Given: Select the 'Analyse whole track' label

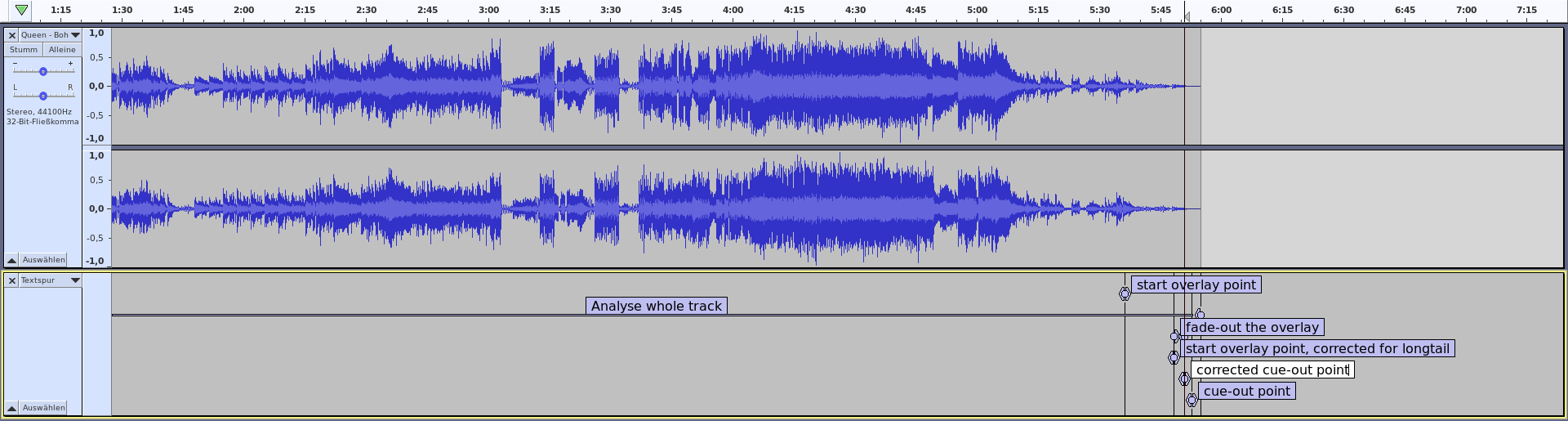Looking at the screenshot, I should (656, 306).
